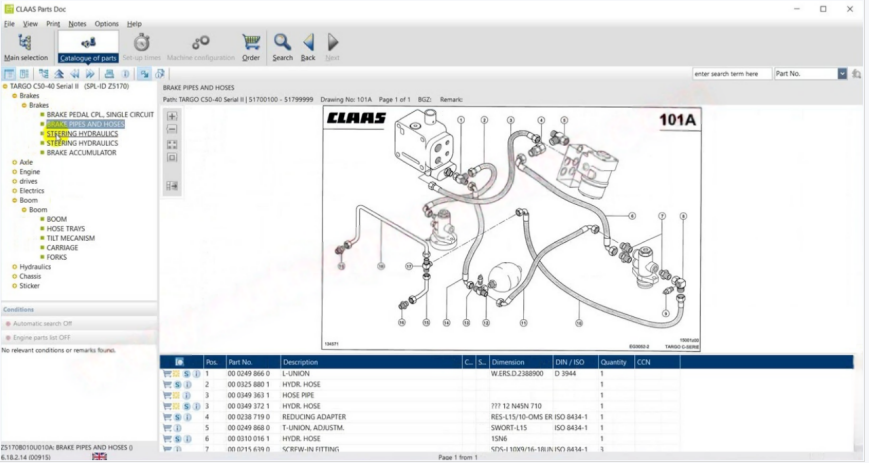Toggle Engine parts list OFF option
This screenshot has height=463, width=869.
41,338
